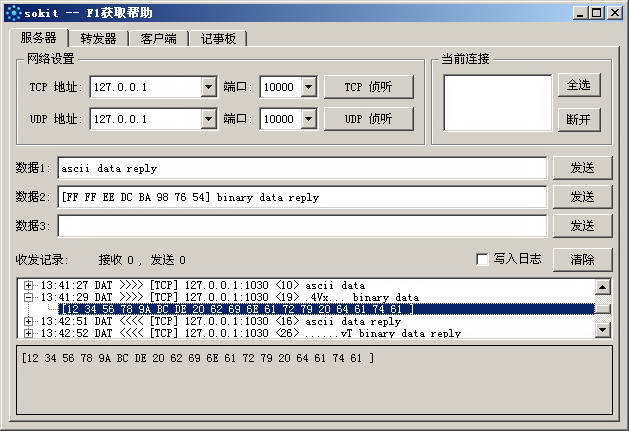Clear the log with 清除 button
Screen dimensions: 629x431
tap(582, 260)
